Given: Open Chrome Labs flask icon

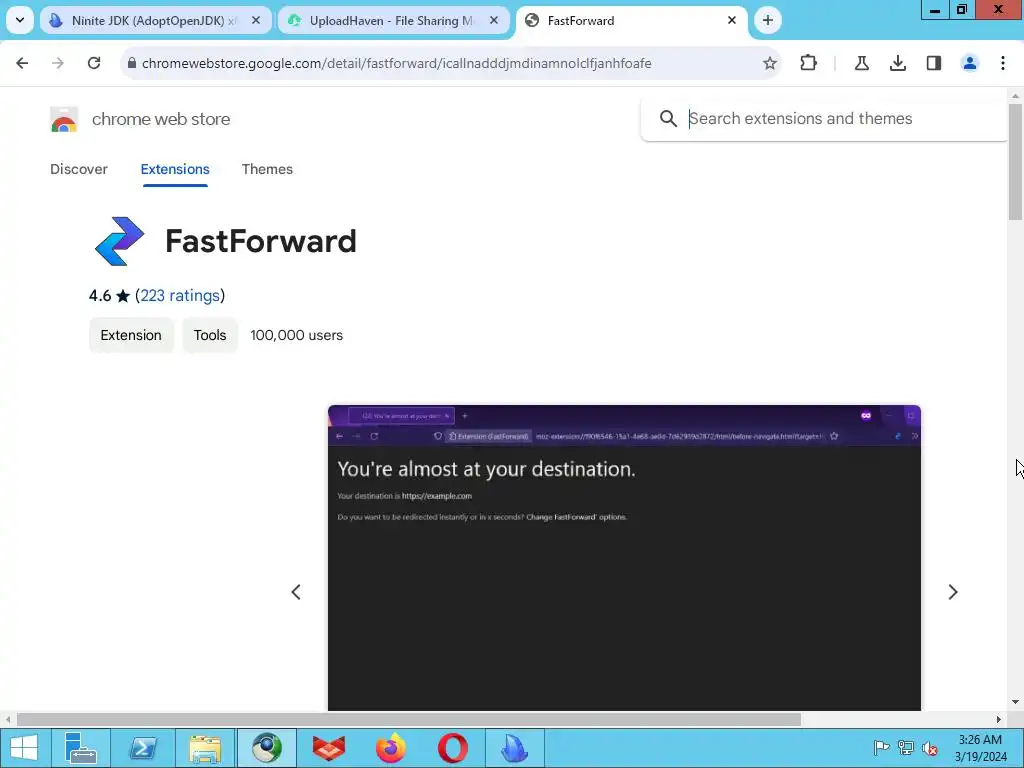Looking at the screenshot, I should (x=861, y=63).
